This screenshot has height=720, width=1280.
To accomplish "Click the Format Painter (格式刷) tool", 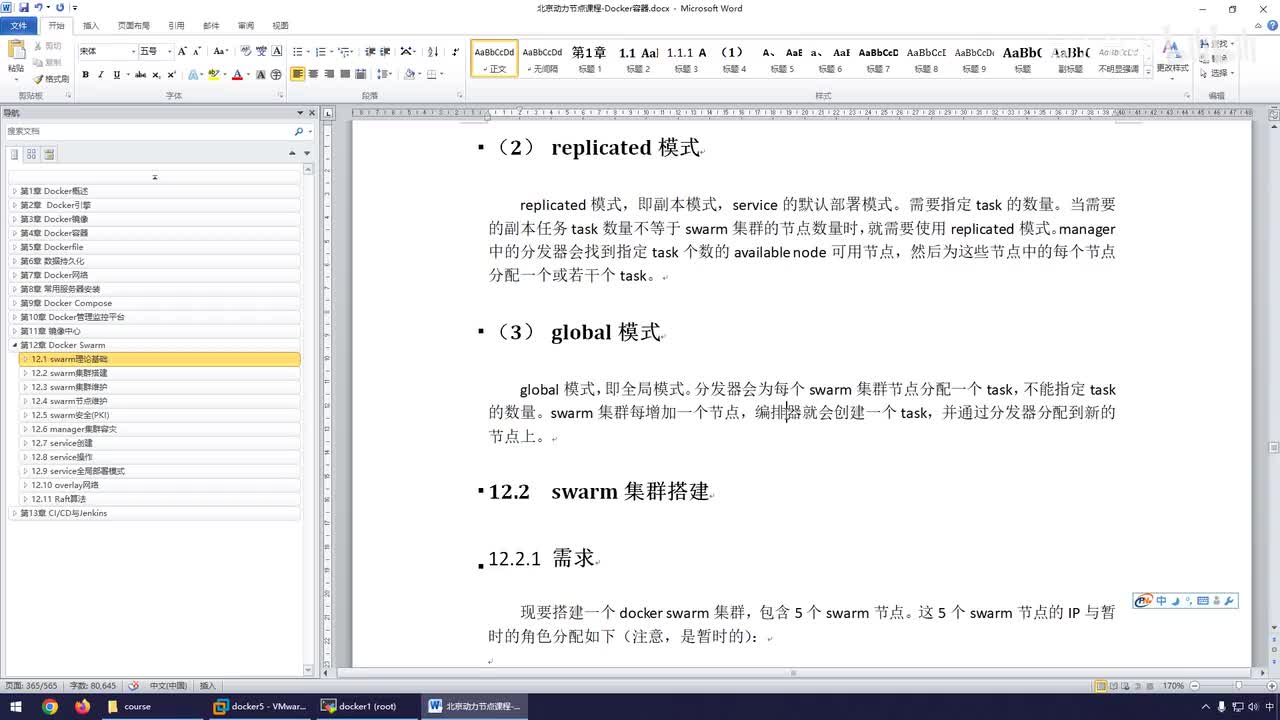I will pyautogui.click(x=51, y=79).
